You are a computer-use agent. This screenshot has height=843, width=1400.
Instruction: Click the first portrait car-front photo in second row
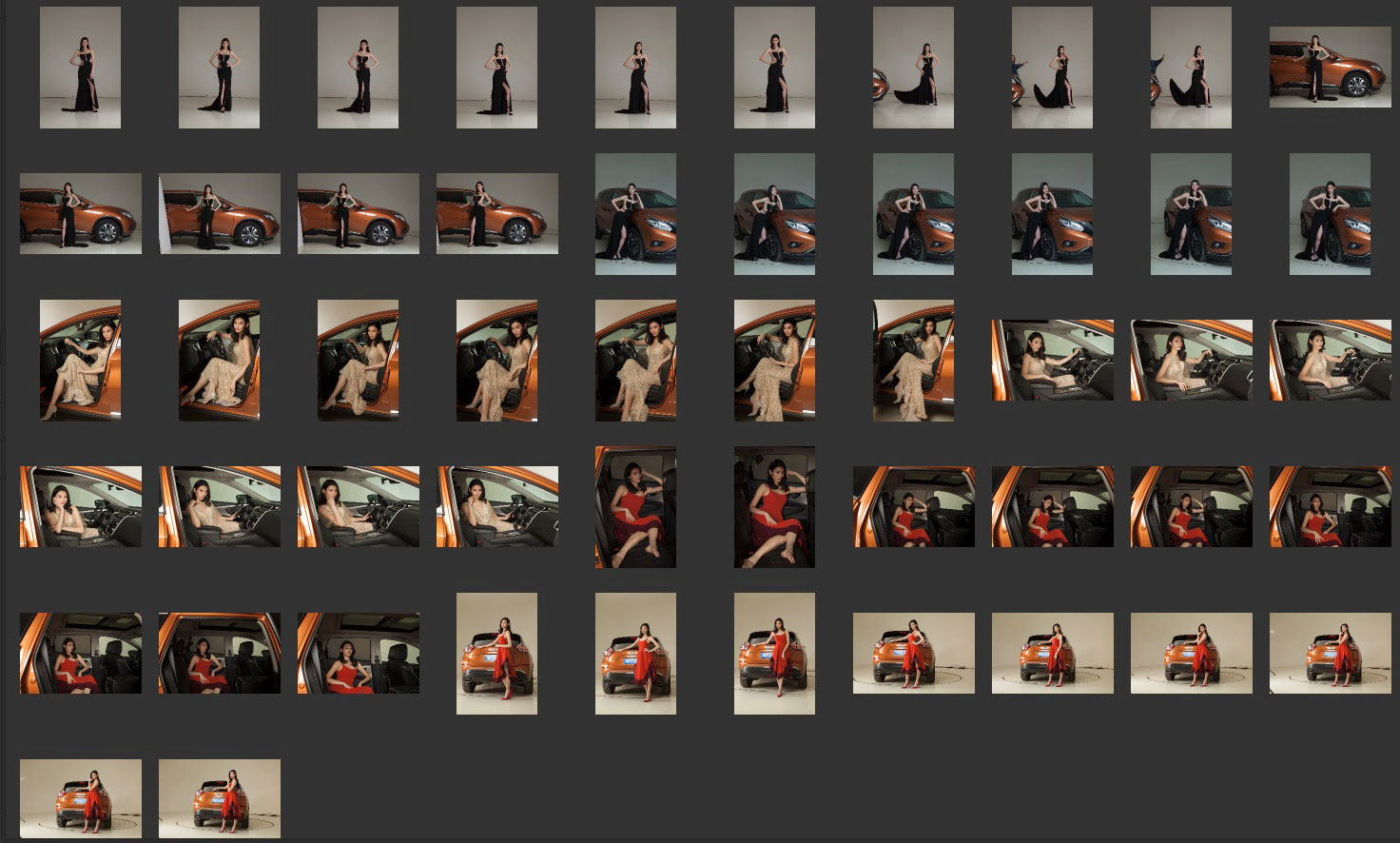click(x=635, y=214)
